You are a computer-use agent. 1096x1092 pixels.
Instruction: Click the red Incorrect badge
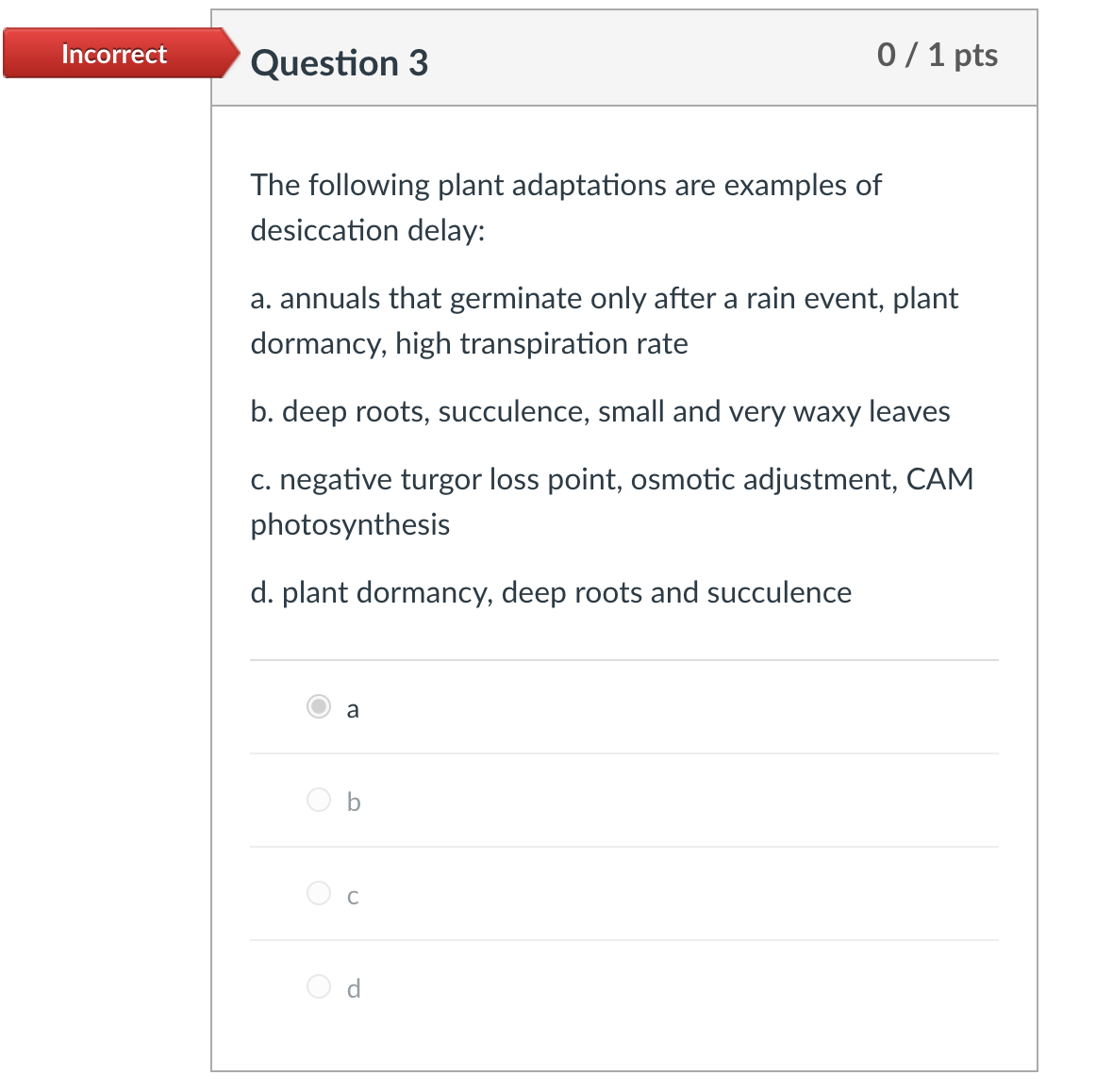(x=113, y=54)
